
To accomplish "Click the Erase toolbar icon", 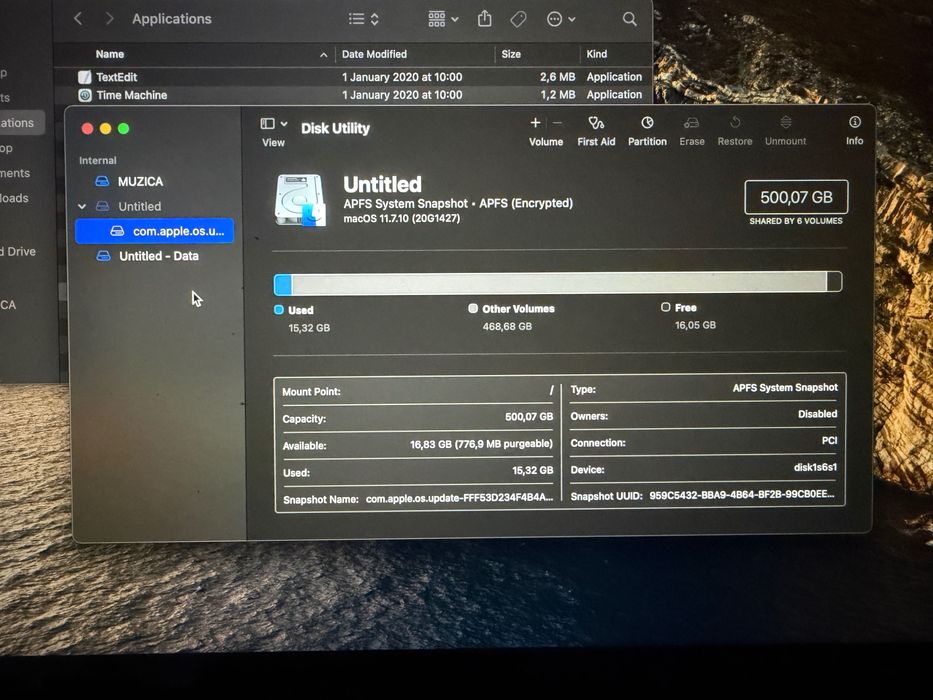I will (692, 123).
